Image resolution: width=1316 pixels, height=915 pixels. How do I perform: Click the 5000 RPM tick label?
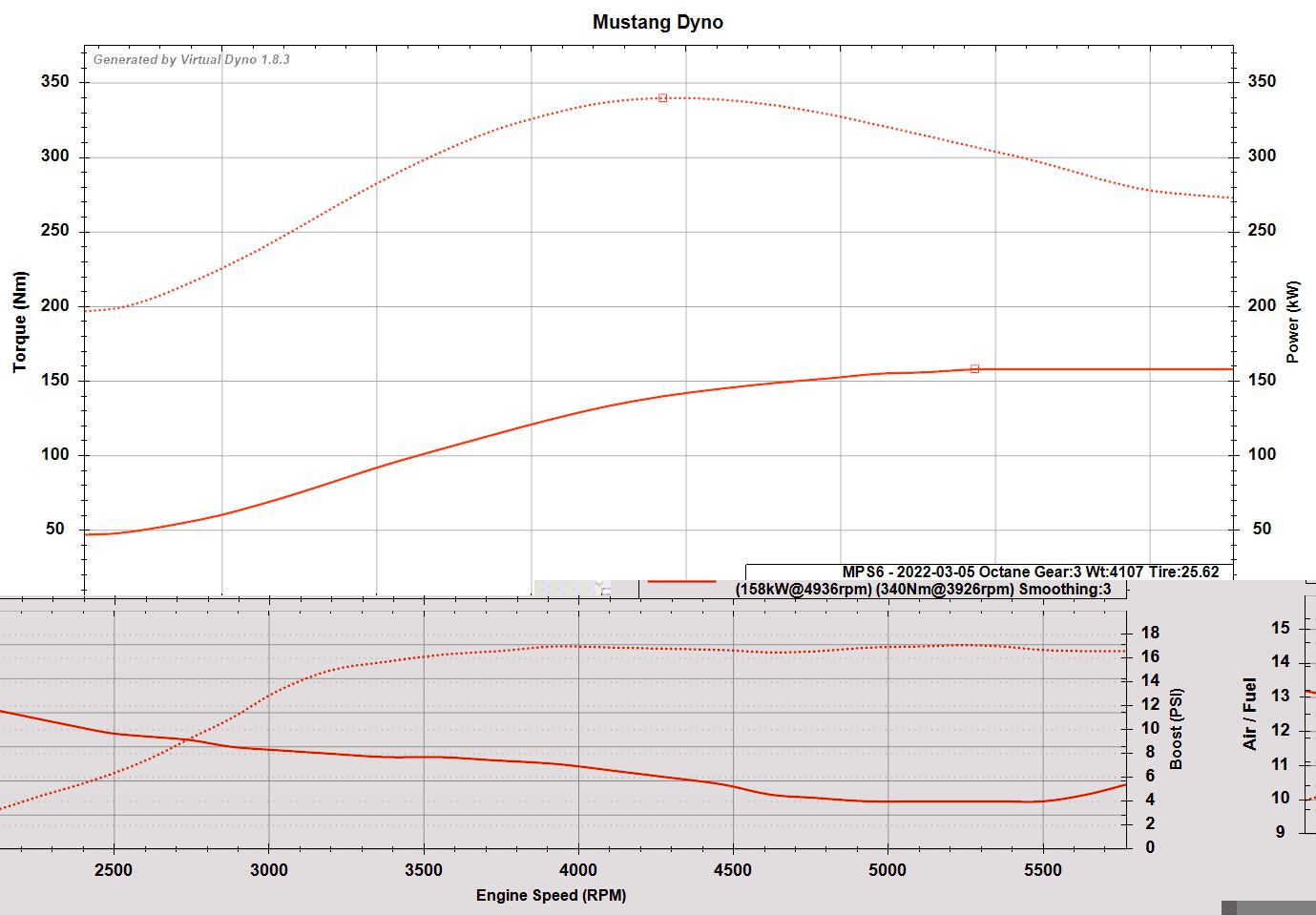coord(888,870)
